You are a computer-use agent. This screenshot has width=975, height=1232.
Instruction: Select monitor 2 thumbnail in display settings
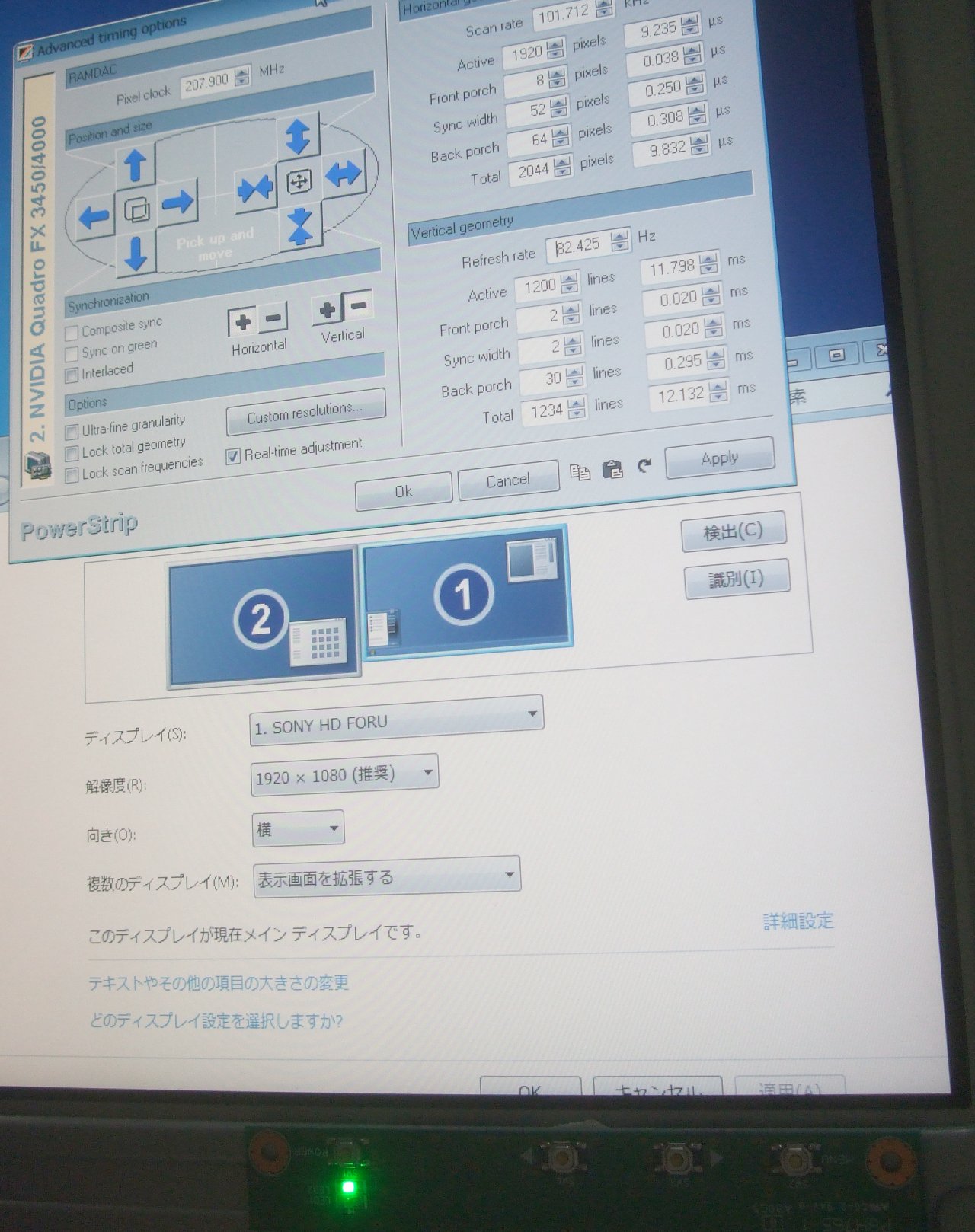click(263, 616)
